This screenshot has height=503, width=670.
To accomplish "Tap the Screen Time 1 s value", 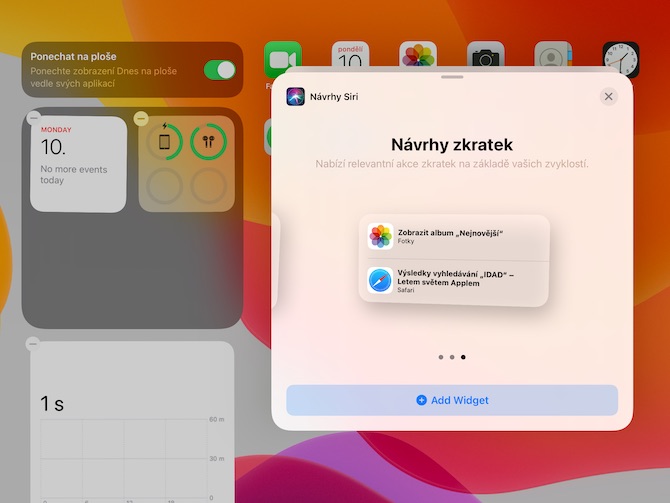I will click(52, 404).
